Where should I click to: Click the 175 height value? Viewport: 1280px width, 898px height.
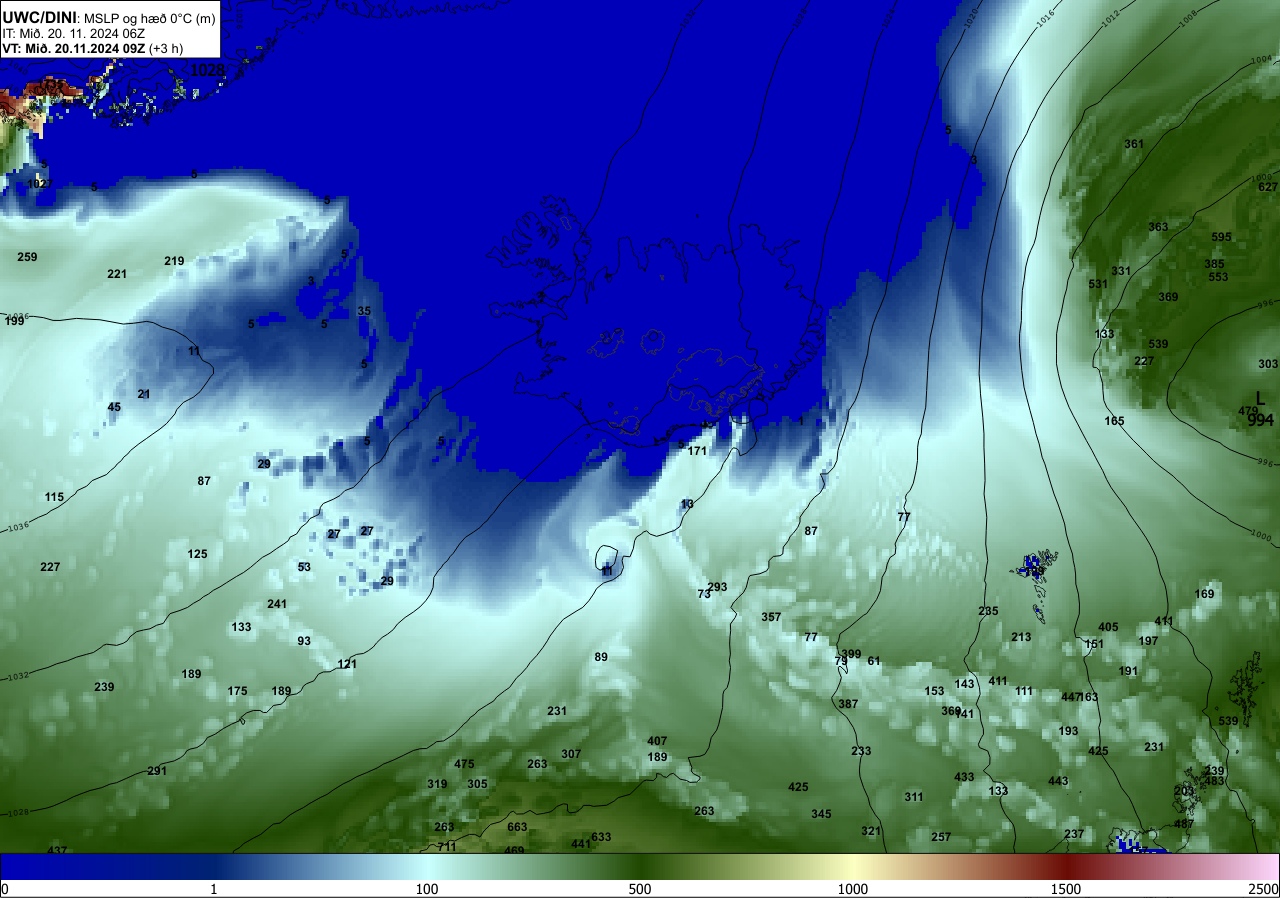coord(237,691)
